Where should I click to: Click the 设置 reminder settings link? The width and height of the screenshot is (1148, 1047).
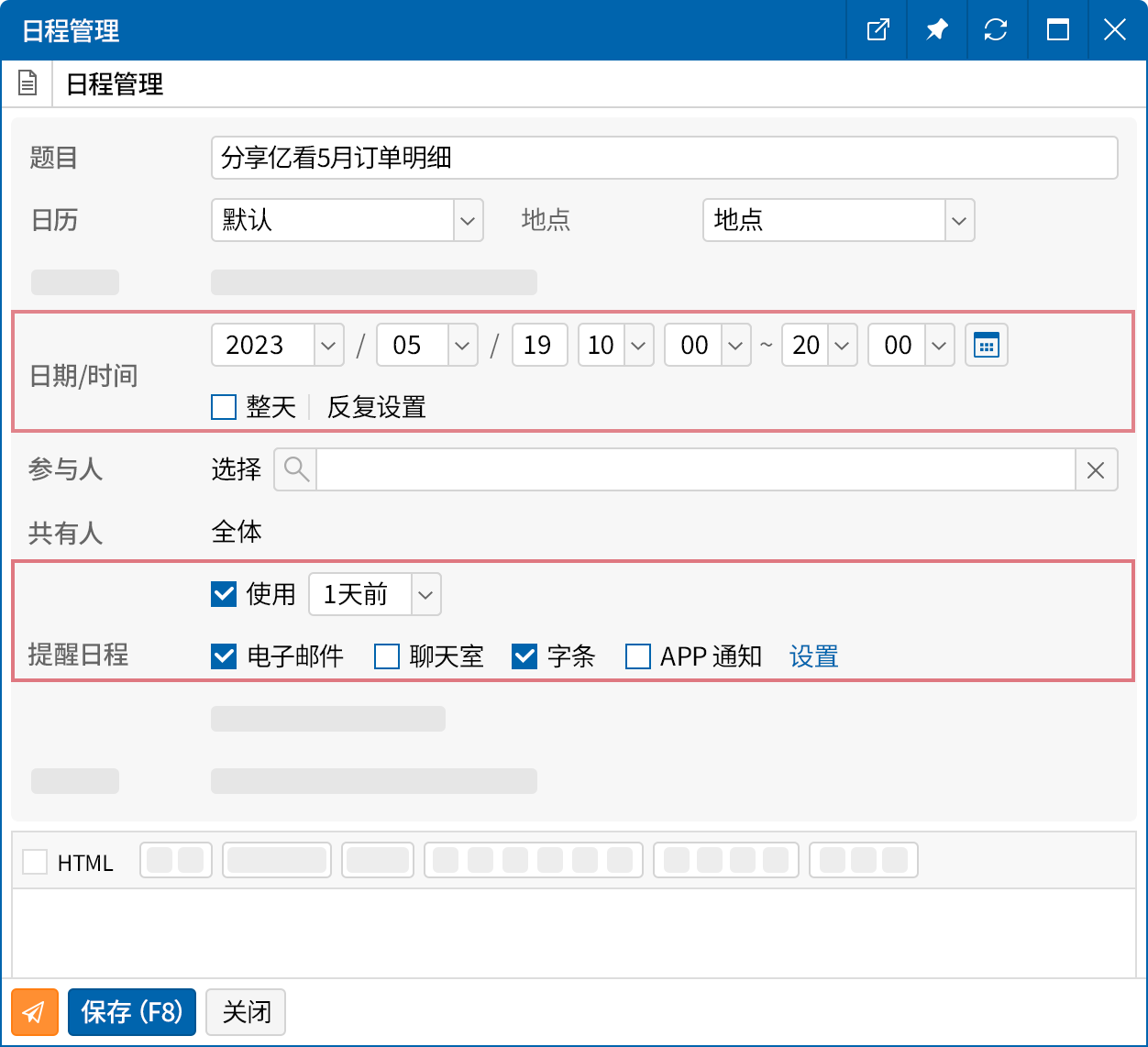point(812,656)
